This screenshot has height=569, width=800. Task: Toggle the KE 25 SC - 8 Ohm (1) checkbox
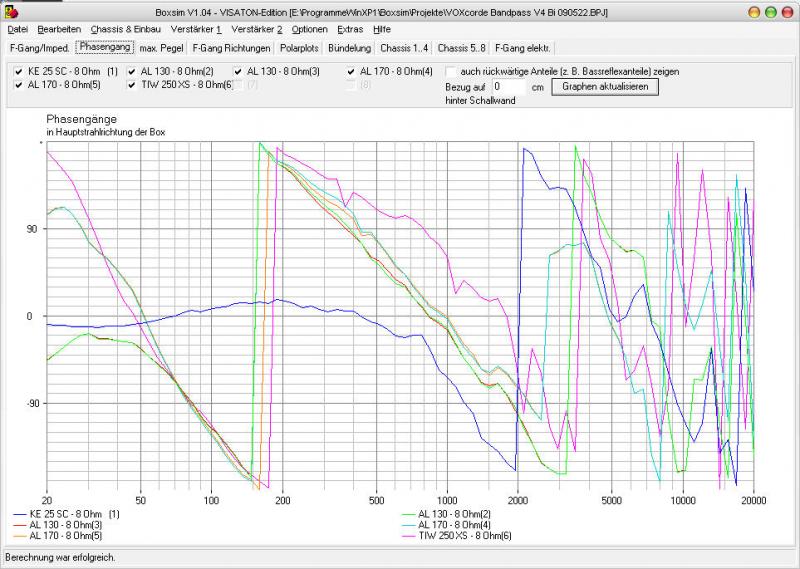coord(20,72)
